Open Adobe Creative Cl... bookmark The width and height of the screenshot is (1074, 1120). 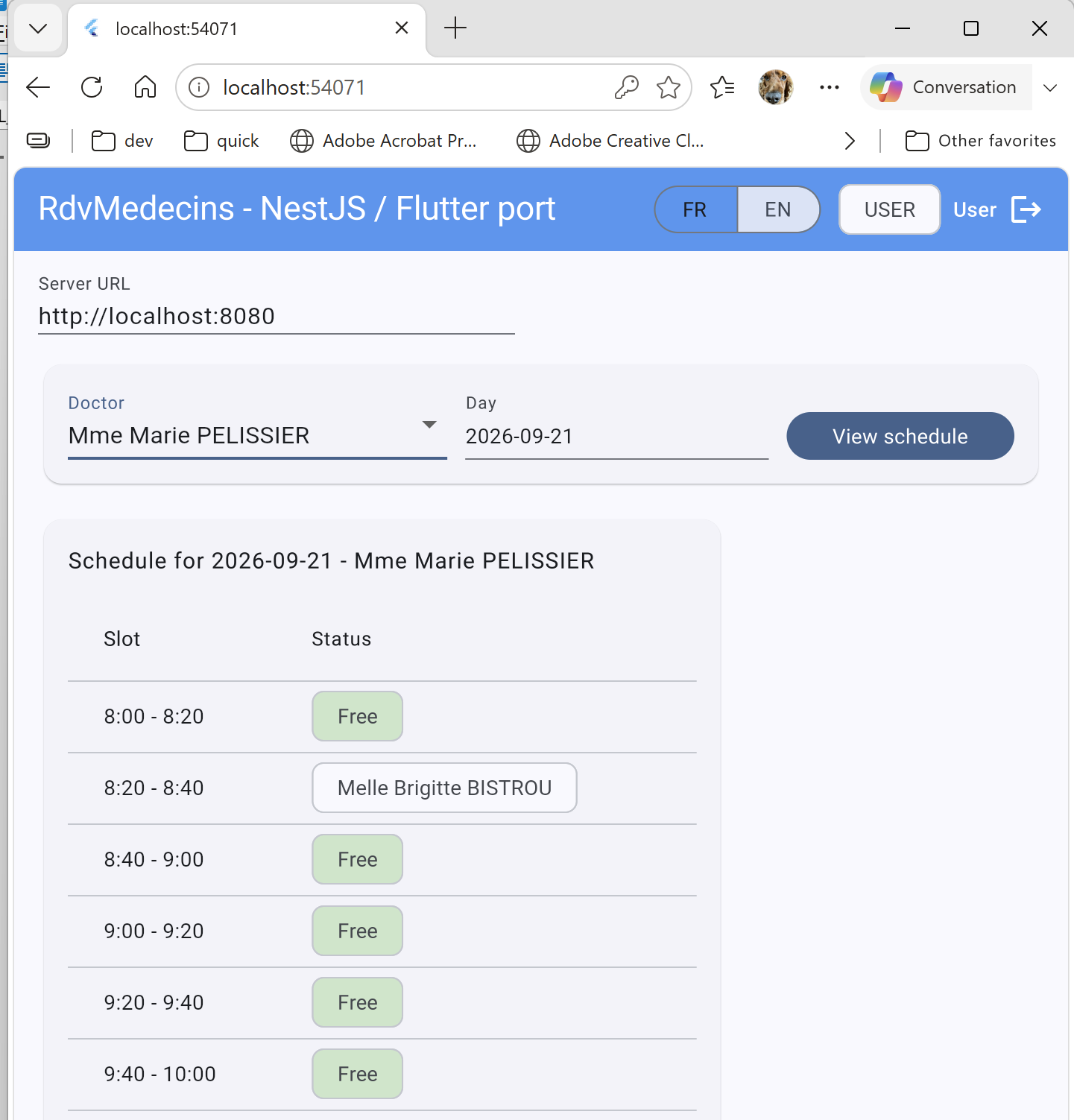click(x=610, y=141)
